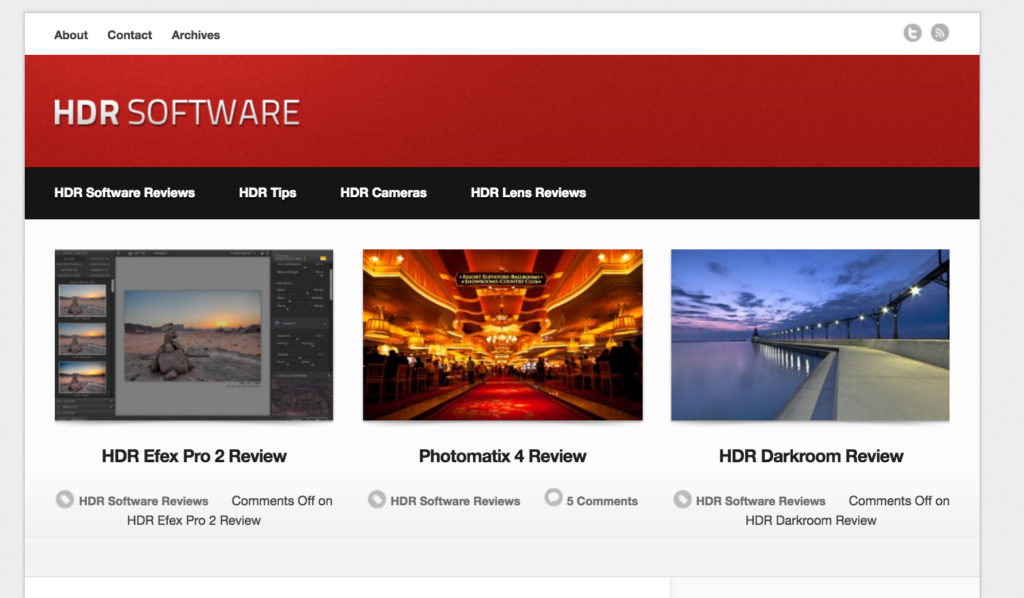
Task: Select HDR Software Reviews in the black navigation bar
Action: 125,193
